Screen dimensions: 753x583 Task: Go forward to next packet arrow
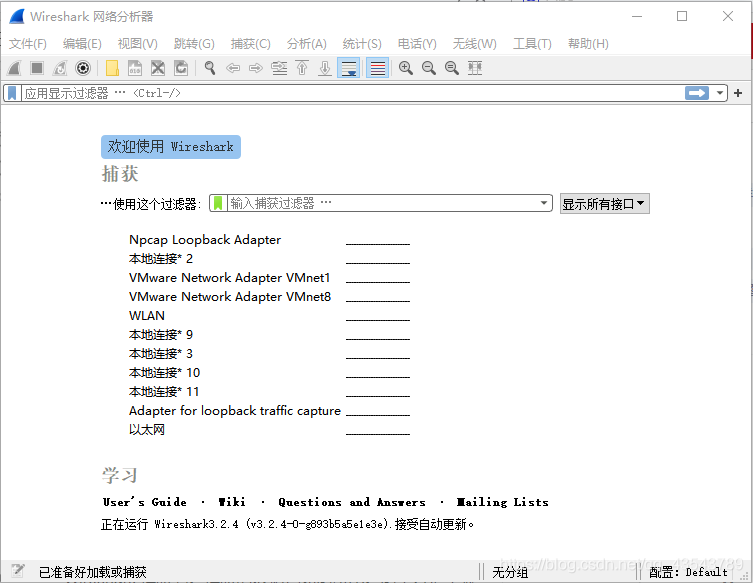coord(256,68)
